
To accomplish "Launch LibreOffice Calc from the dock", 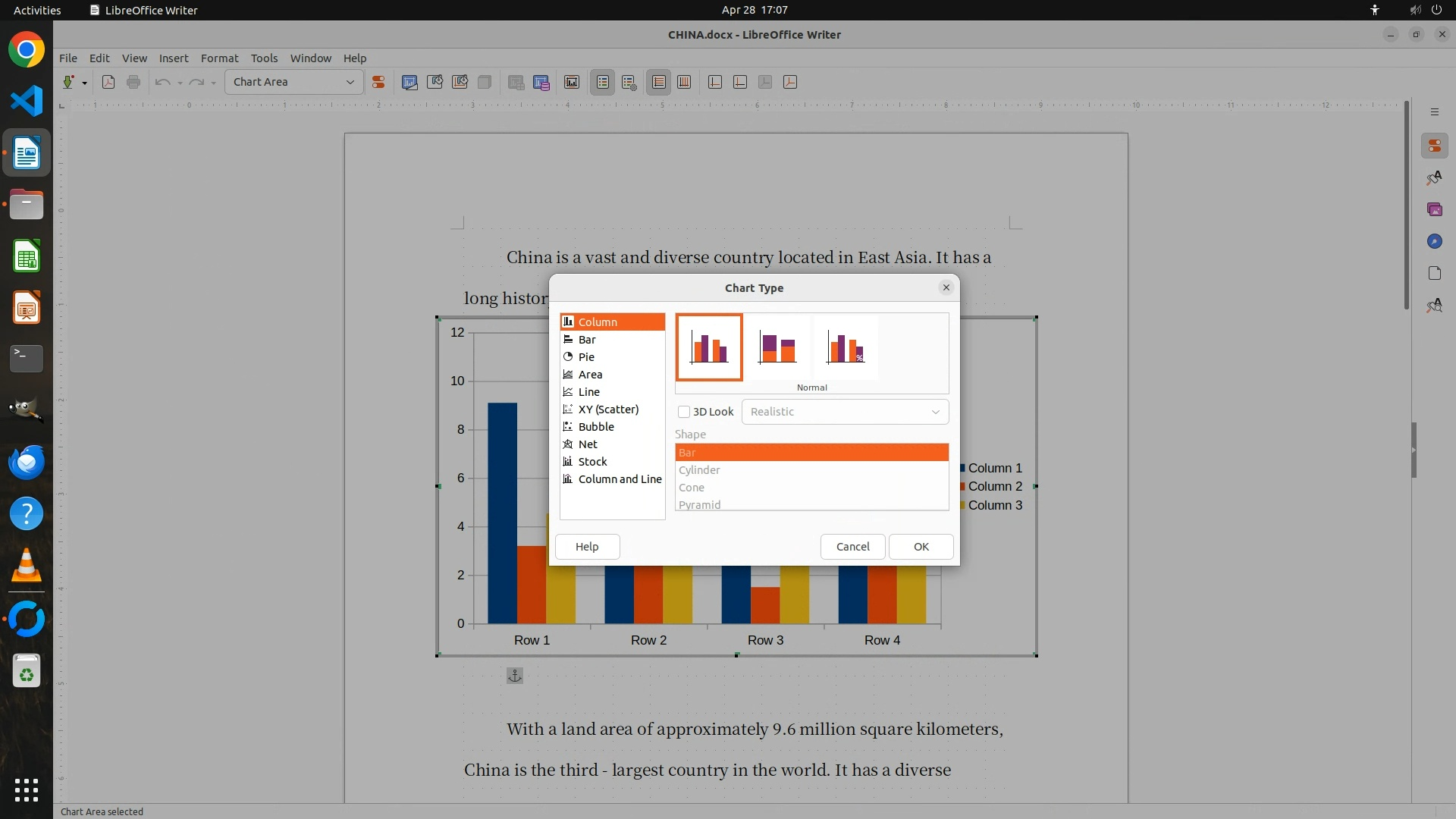I will 27,256.
